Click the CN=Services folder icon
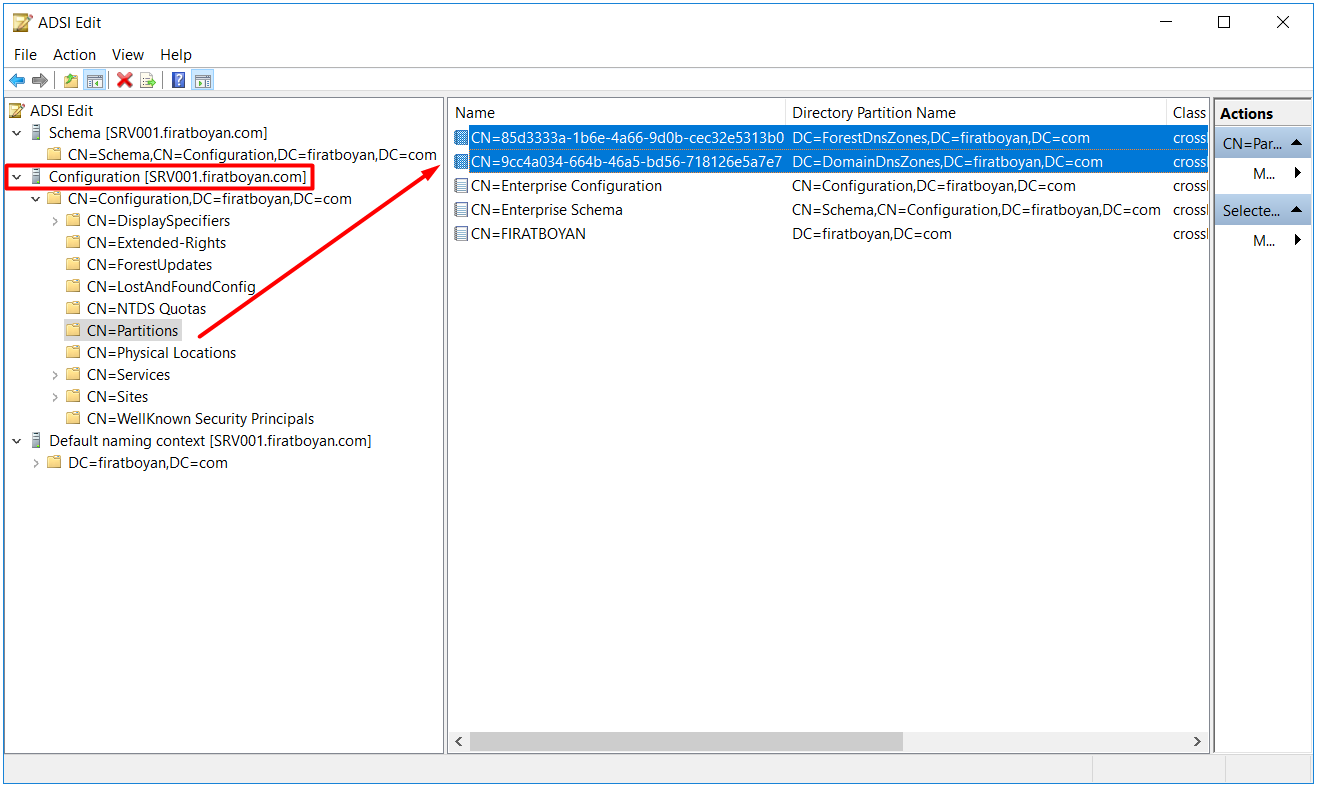 73,375
